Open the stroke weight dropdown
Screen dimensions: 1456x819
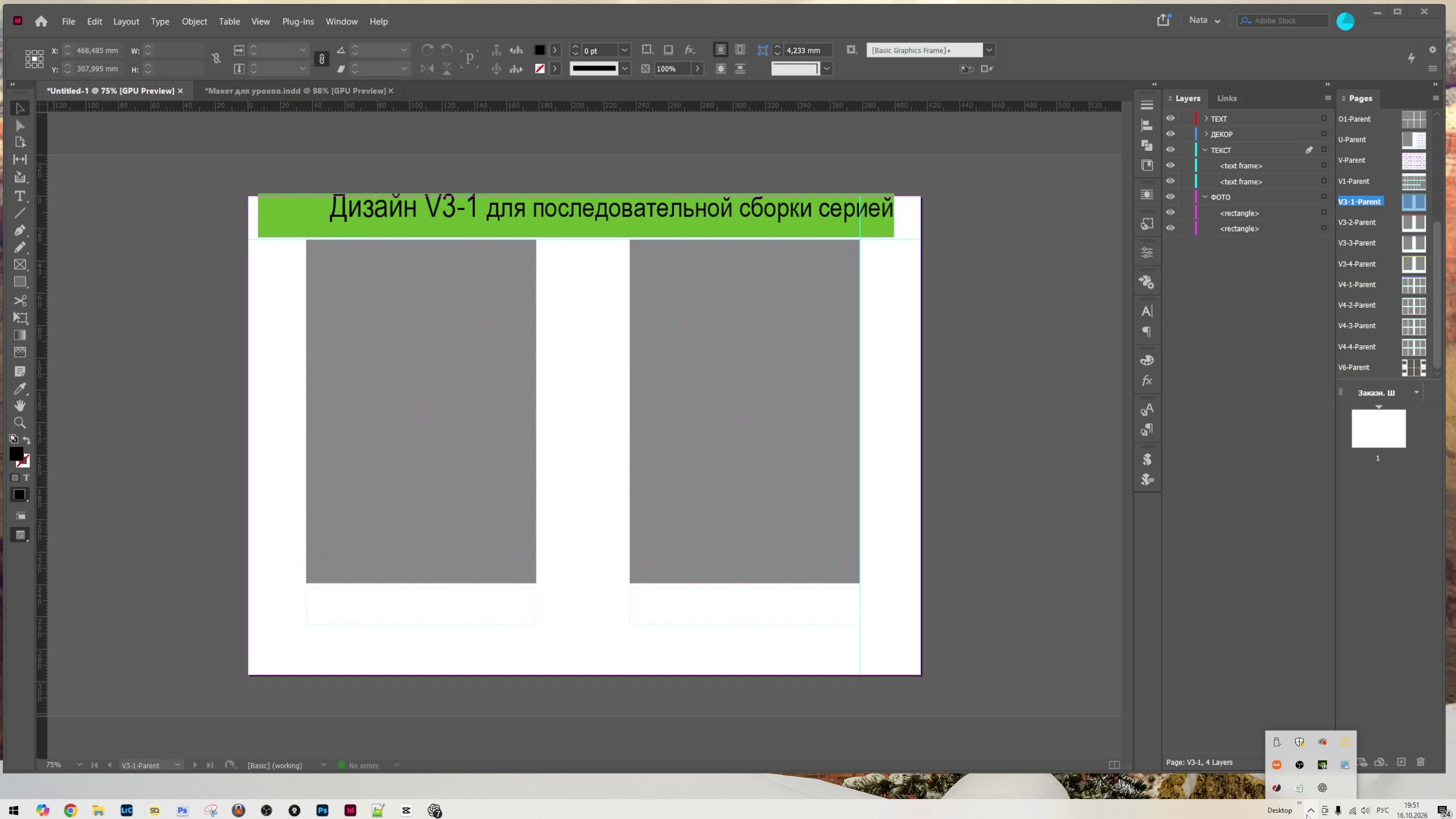tap(624, 50)
